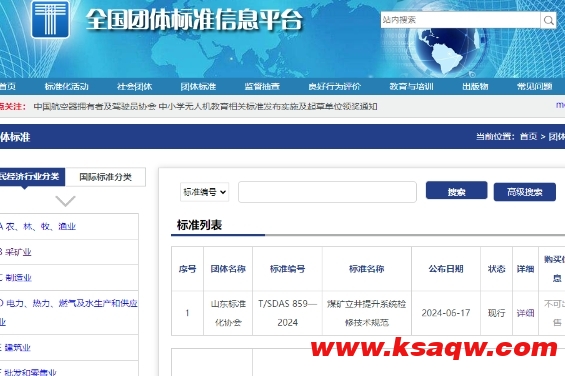Screen dimensions: 565x376
Task: Open the 教育与培训 menu
Action: point(411,87)
